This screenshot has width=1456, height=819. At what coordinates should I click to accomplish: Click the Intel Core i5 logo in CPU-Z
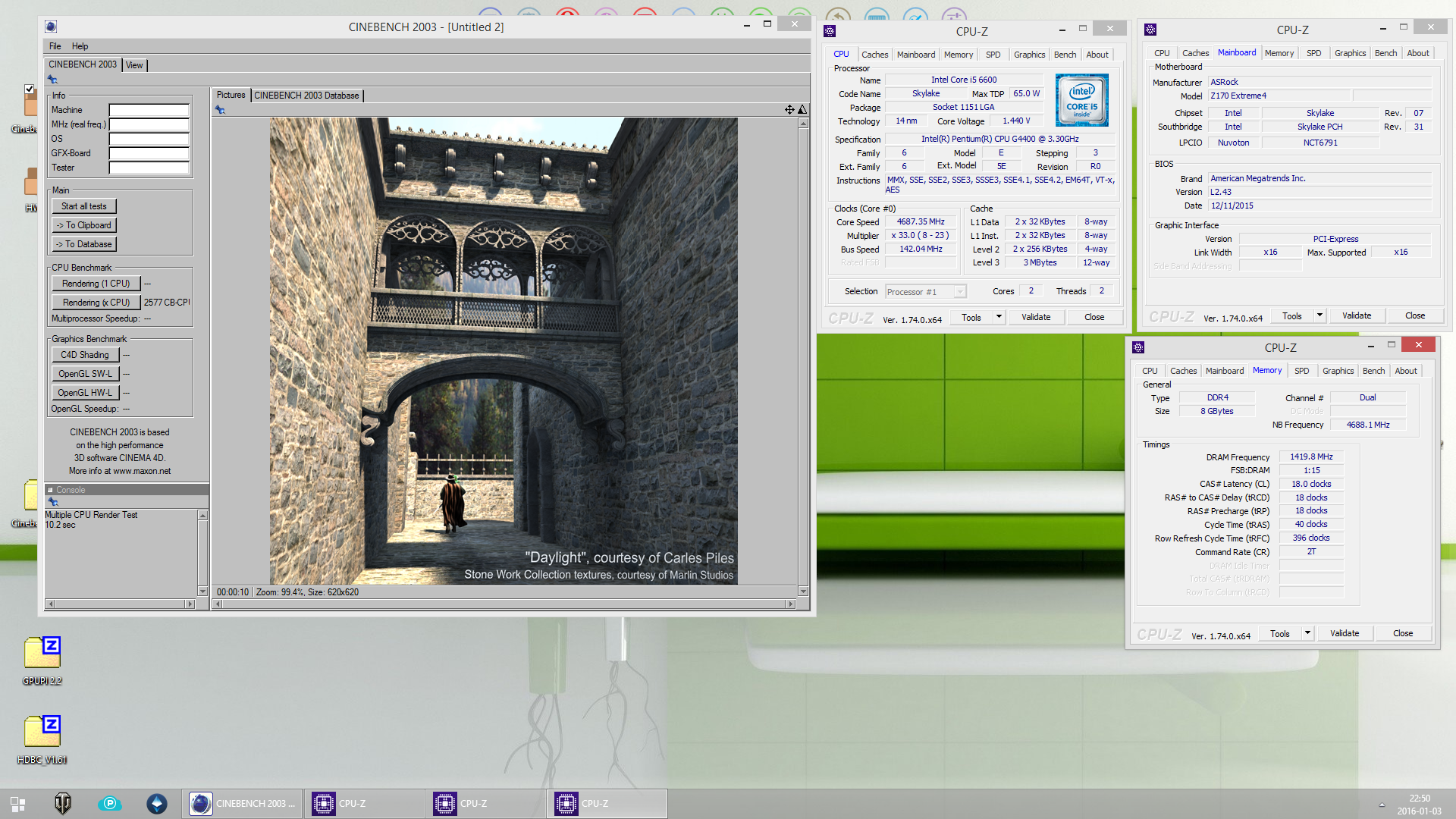pyautogui.click(x=1082, y=100)
